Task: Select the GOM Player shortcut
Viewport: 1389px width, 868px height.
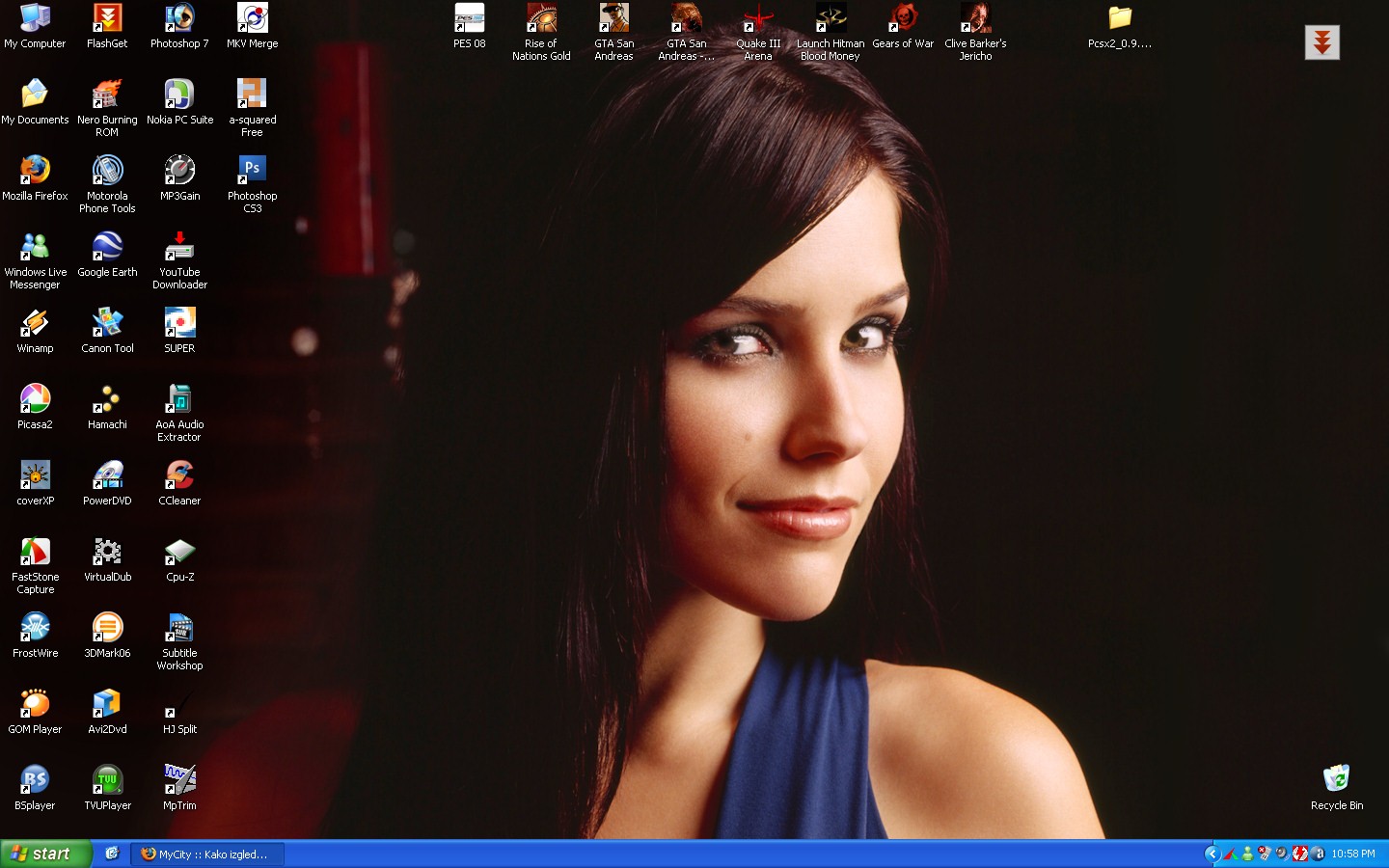Action: coord(35,713)
